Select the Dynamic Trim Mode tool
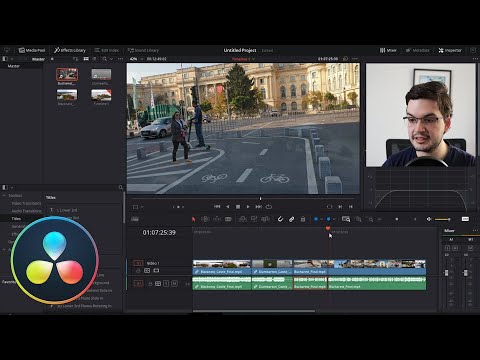The image size is (480, 360). pos(217,219)
